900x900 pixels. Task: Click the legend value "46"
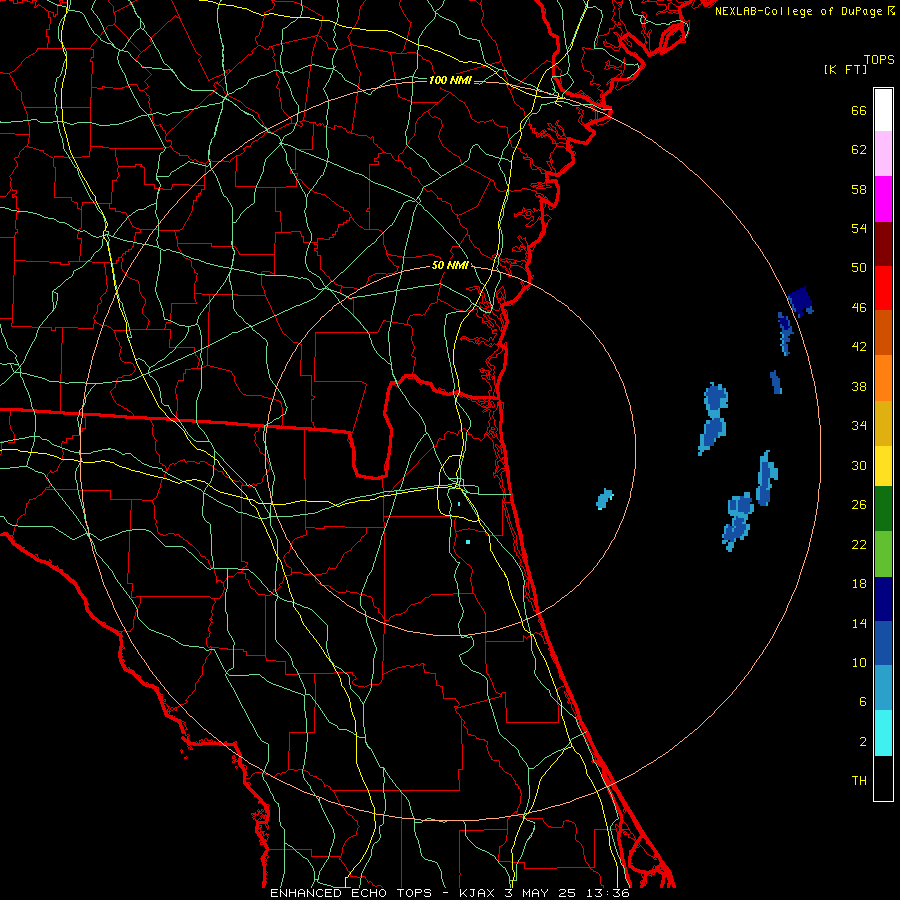click(859, 308)
